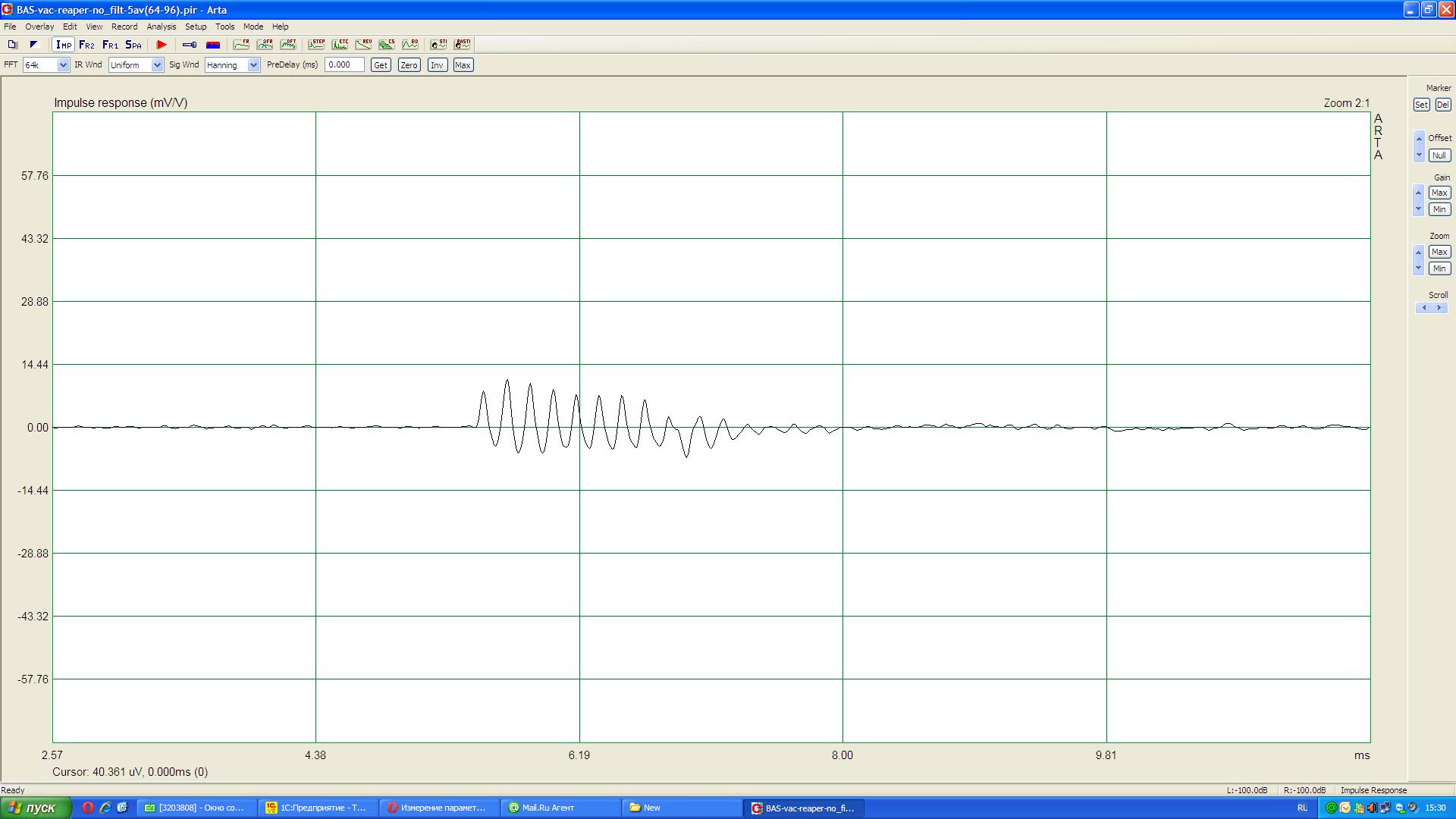The height and width of the screenshot is (819, 1456).
Task: Open the Sig Wnd Hanning dropdown
Action: pos(253,65)
